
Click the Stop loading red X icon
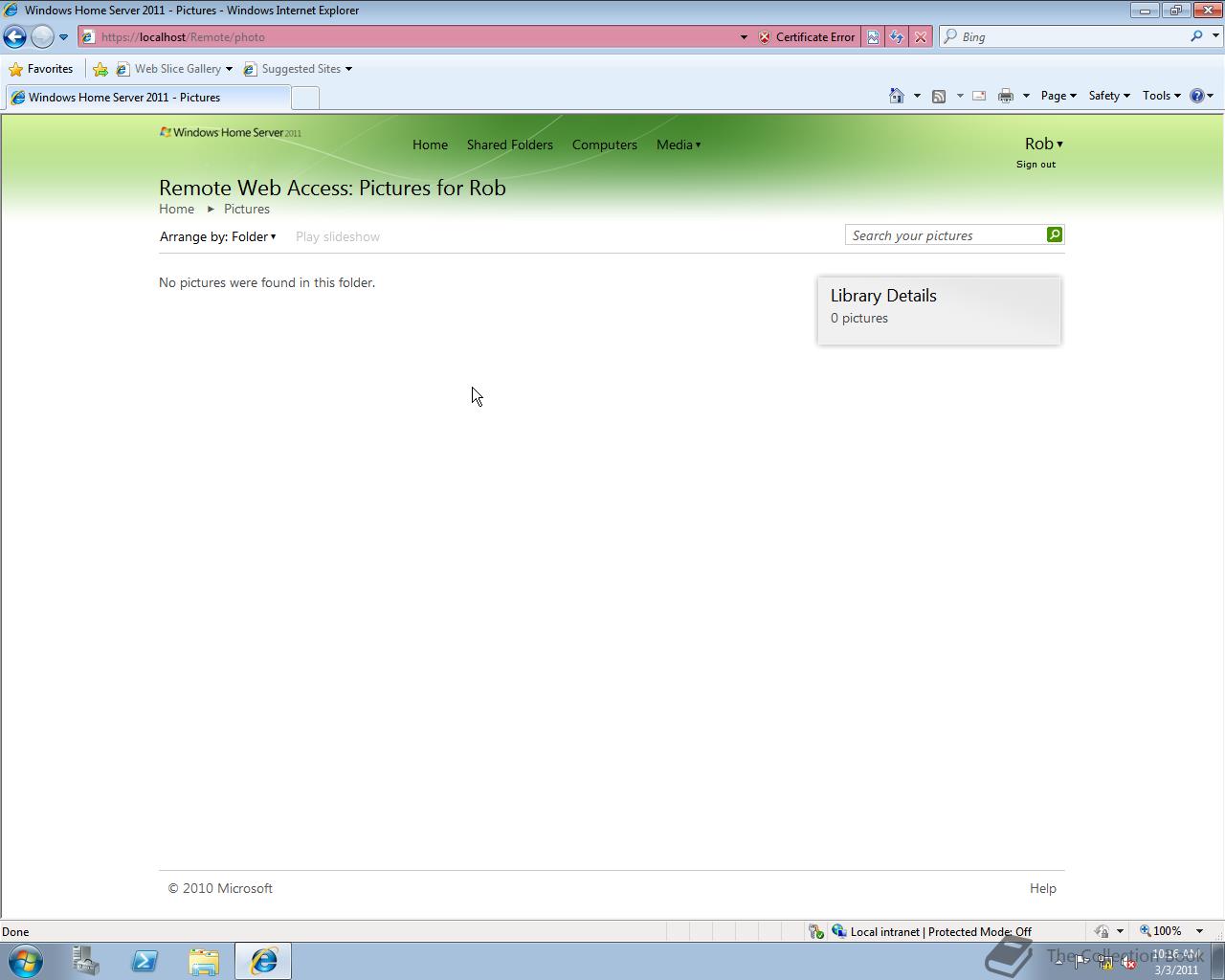tap(920, 37)
